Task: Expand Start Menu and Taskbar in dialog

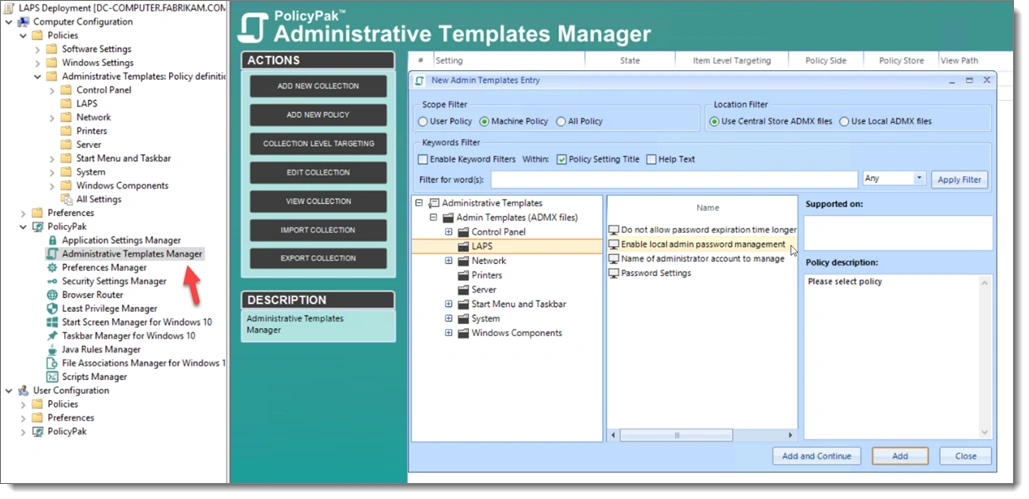Action: (x=449, y=304)
